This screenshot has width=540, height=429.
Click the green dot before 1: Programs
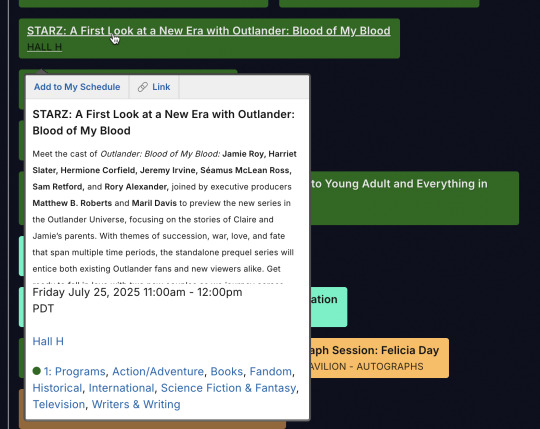click(37, 371)
